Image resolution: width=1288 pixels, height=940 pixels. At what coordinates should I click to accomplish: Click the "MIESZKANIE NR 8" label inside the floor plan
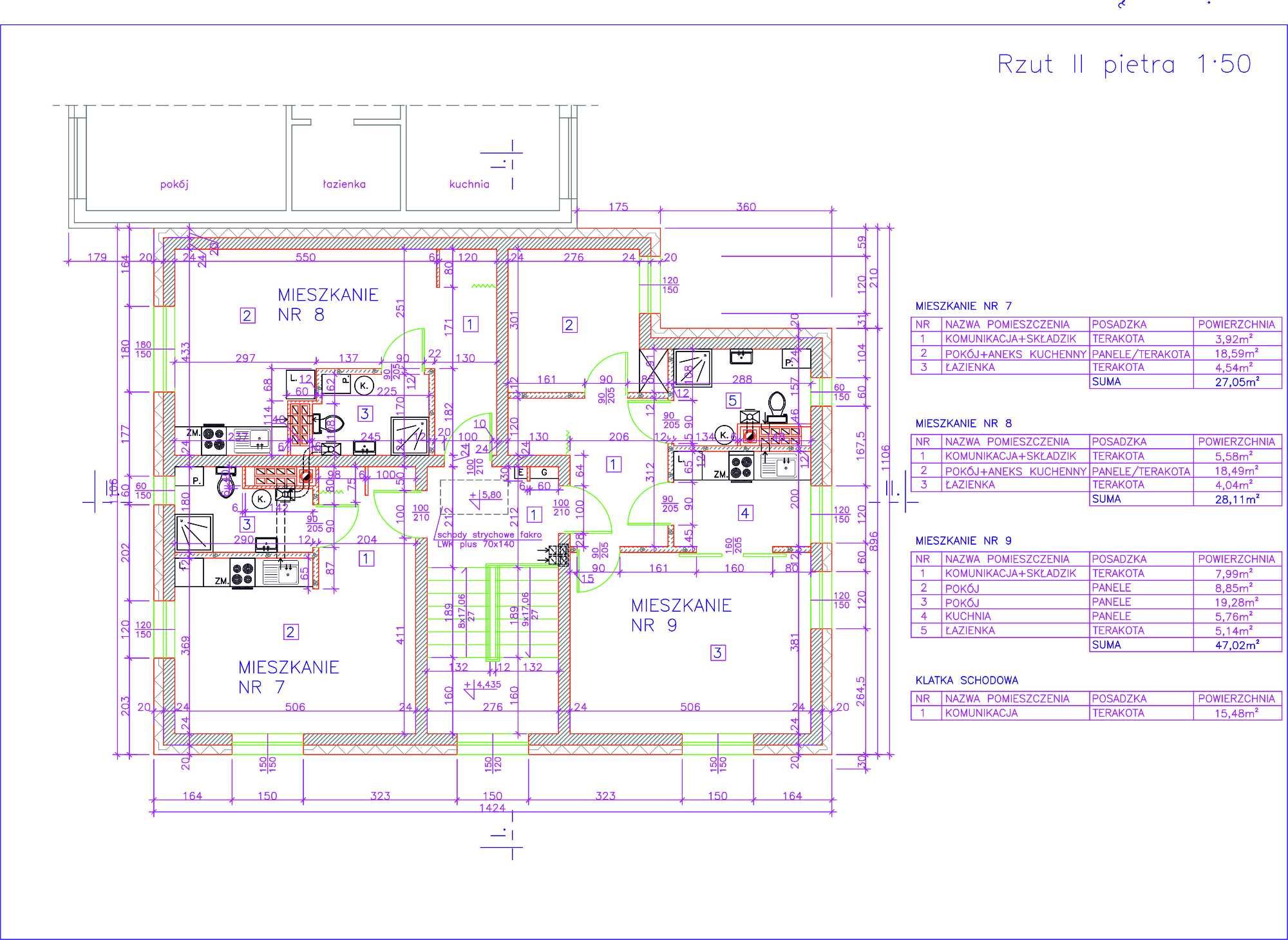[x=328, y=305]
